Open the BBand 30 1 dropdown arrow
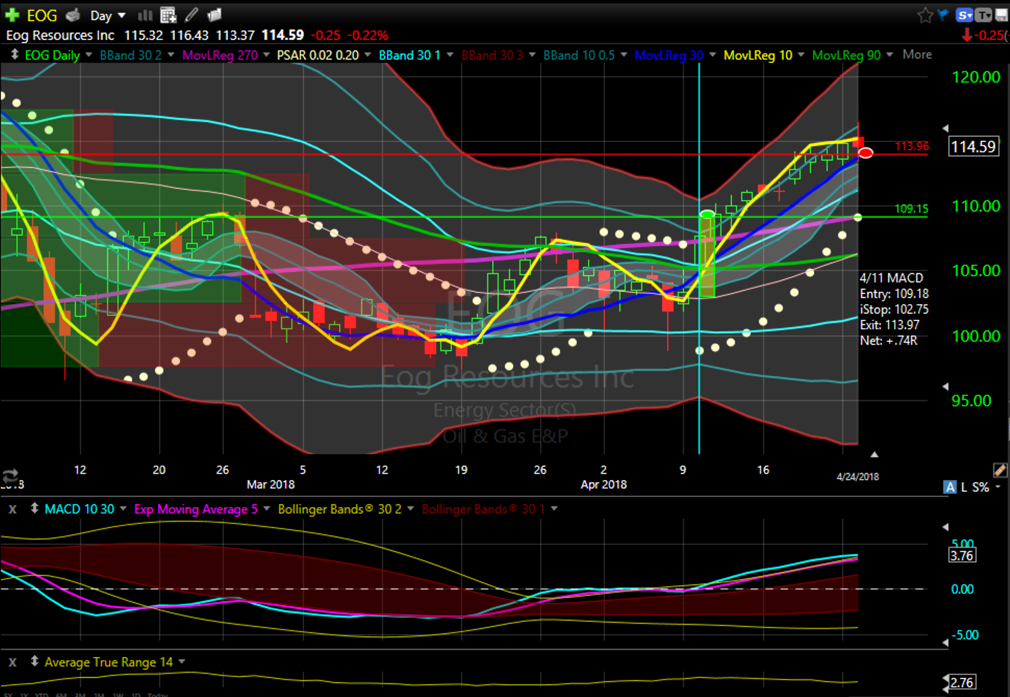 pos(450,55)
